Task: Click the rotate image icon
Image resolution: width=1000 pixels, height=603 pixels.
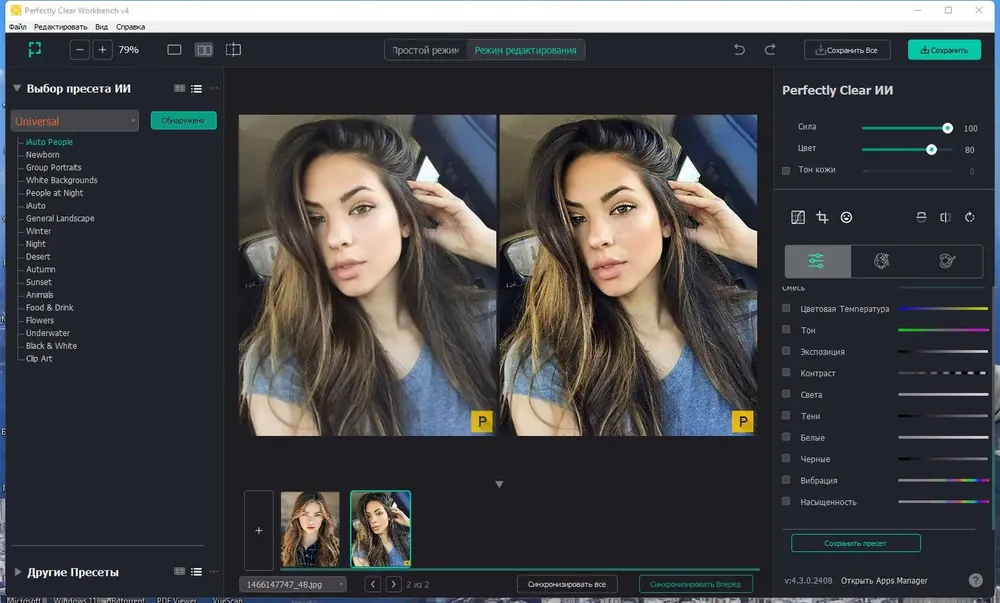Action: [x=969, y=217]
